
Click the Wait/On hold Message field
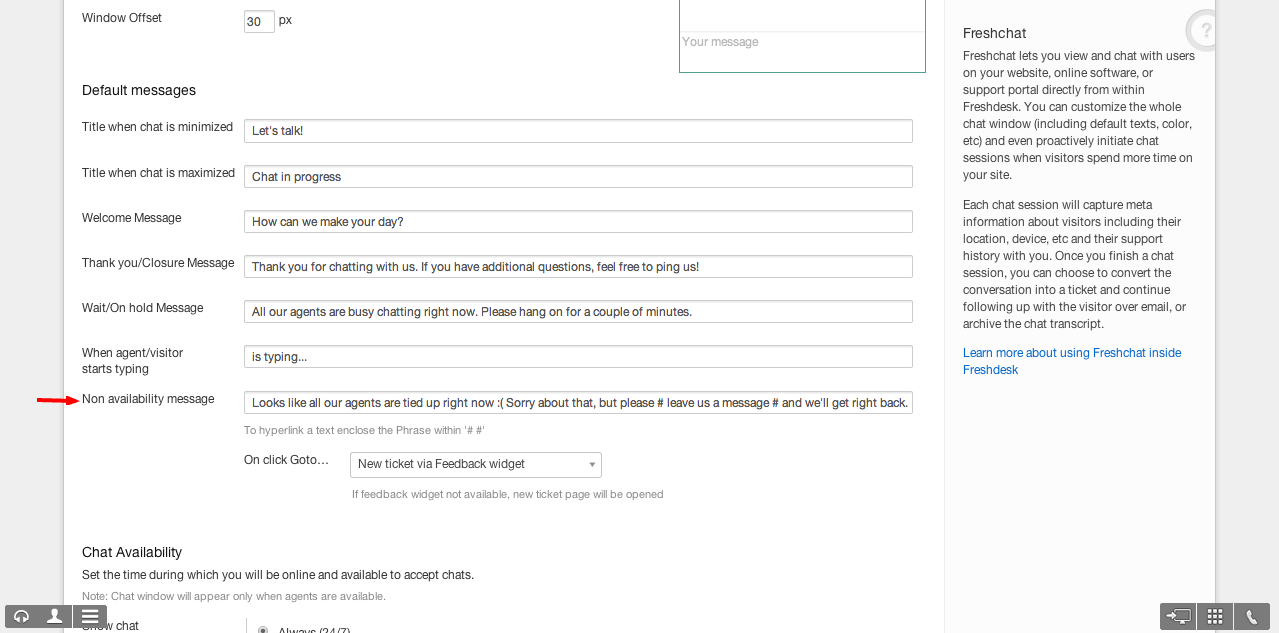(x=578, y=312)
